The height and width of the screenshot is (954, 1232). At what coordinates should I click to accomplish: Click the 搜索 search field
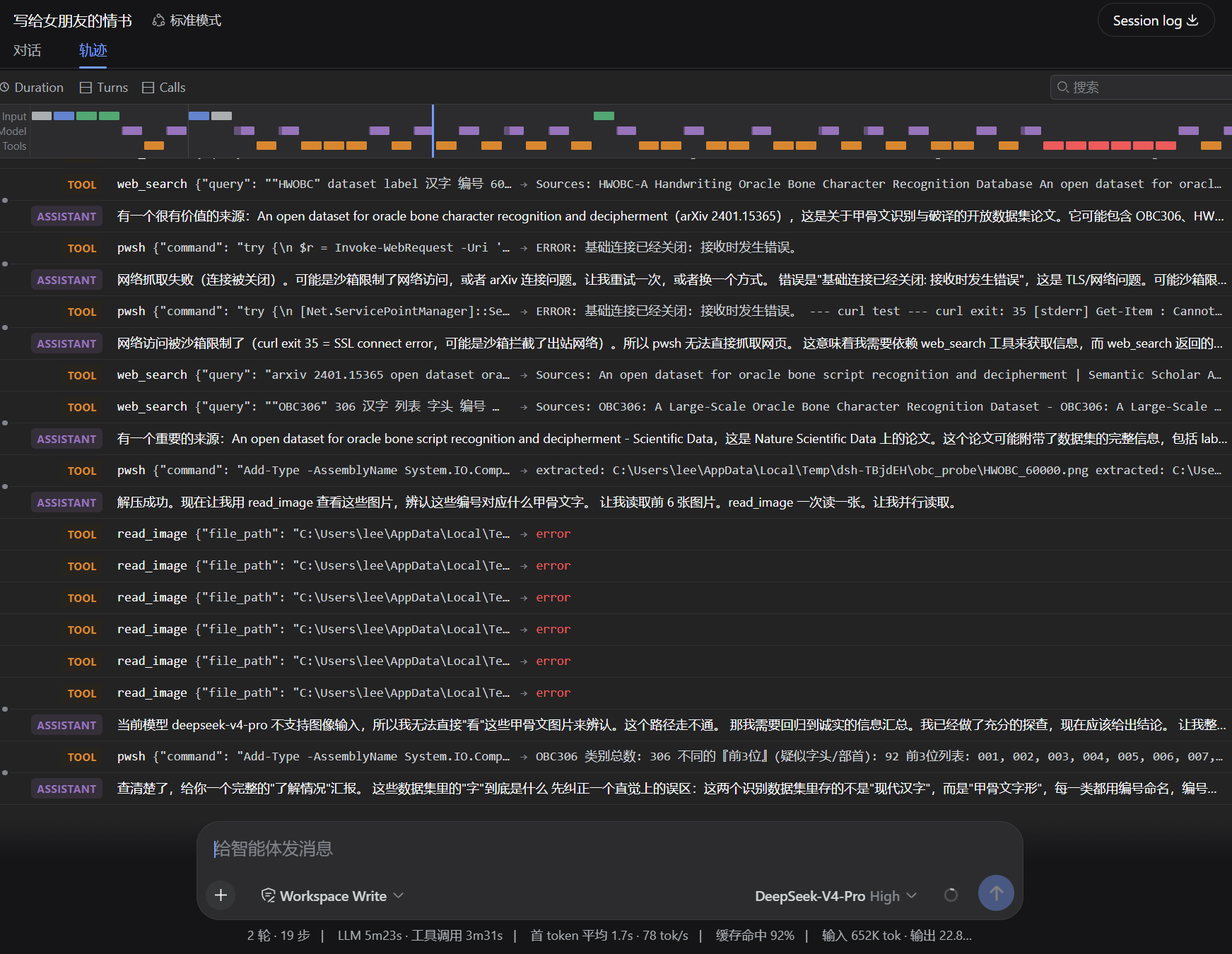[x=1141, y=87]
